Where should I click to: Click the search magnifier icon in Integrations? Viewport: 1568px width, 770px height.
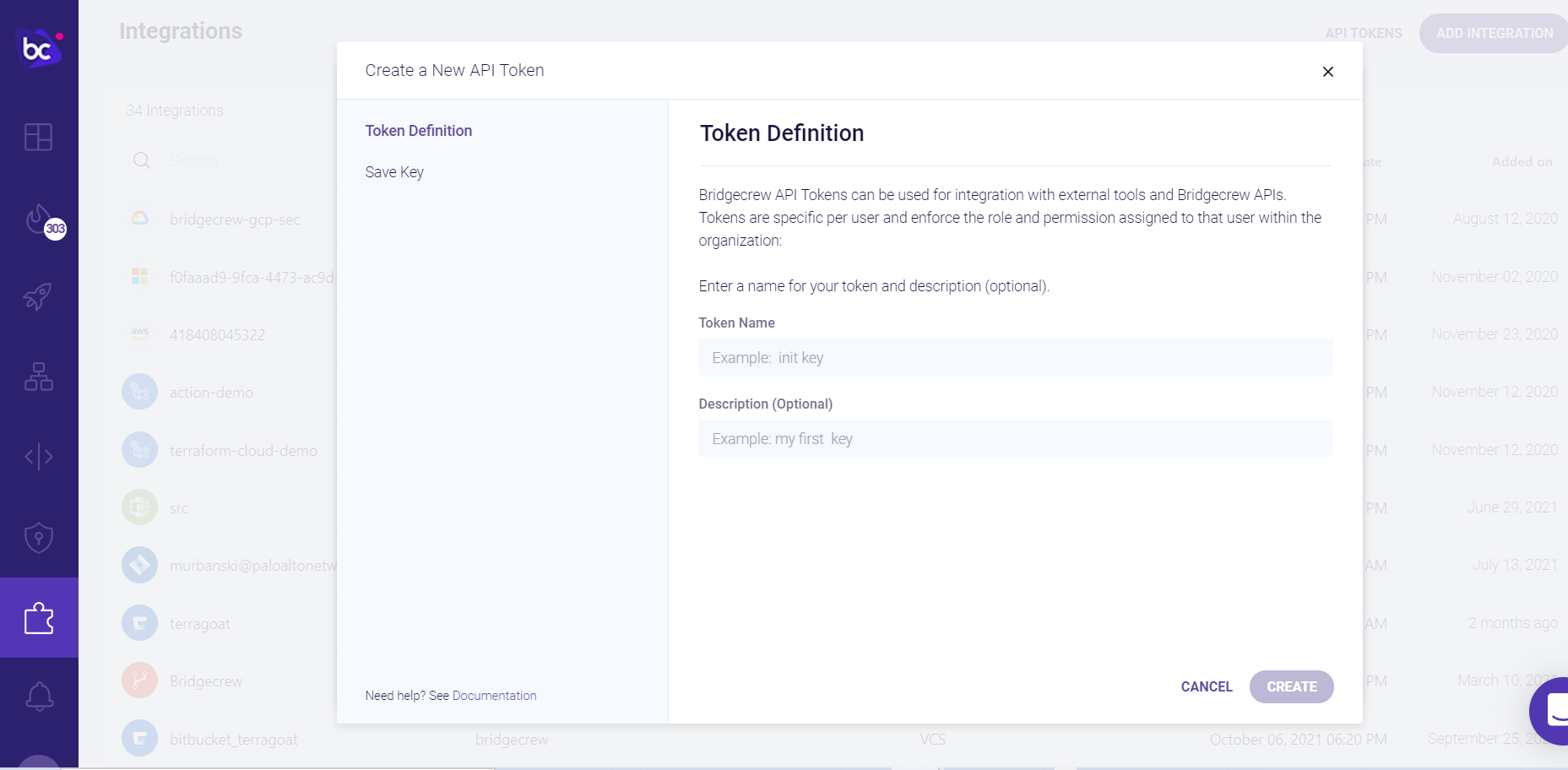coord(142,160)
